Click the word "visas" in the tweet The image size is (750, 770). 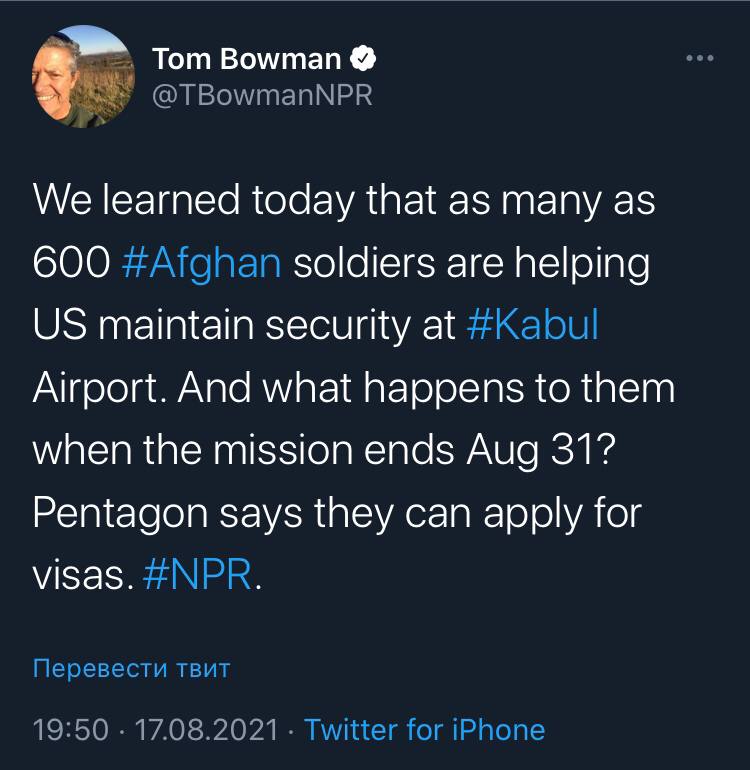tap(80, 576)
